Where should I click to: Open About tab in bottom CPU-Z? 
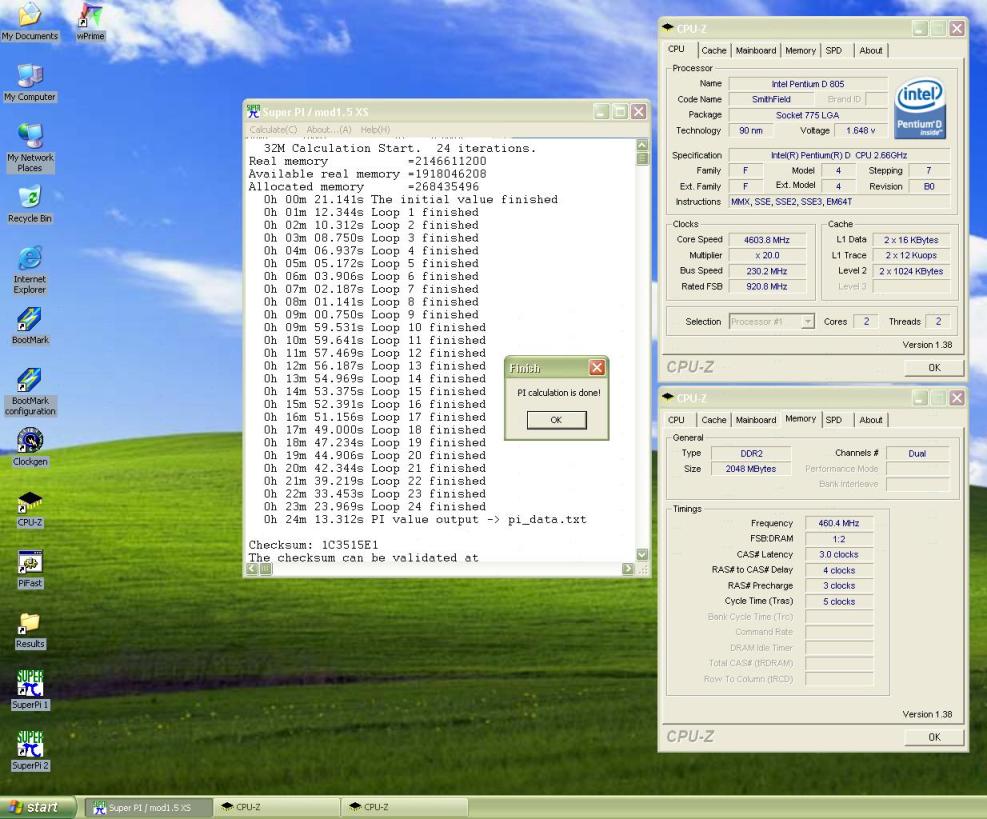[x=871, y=420]
